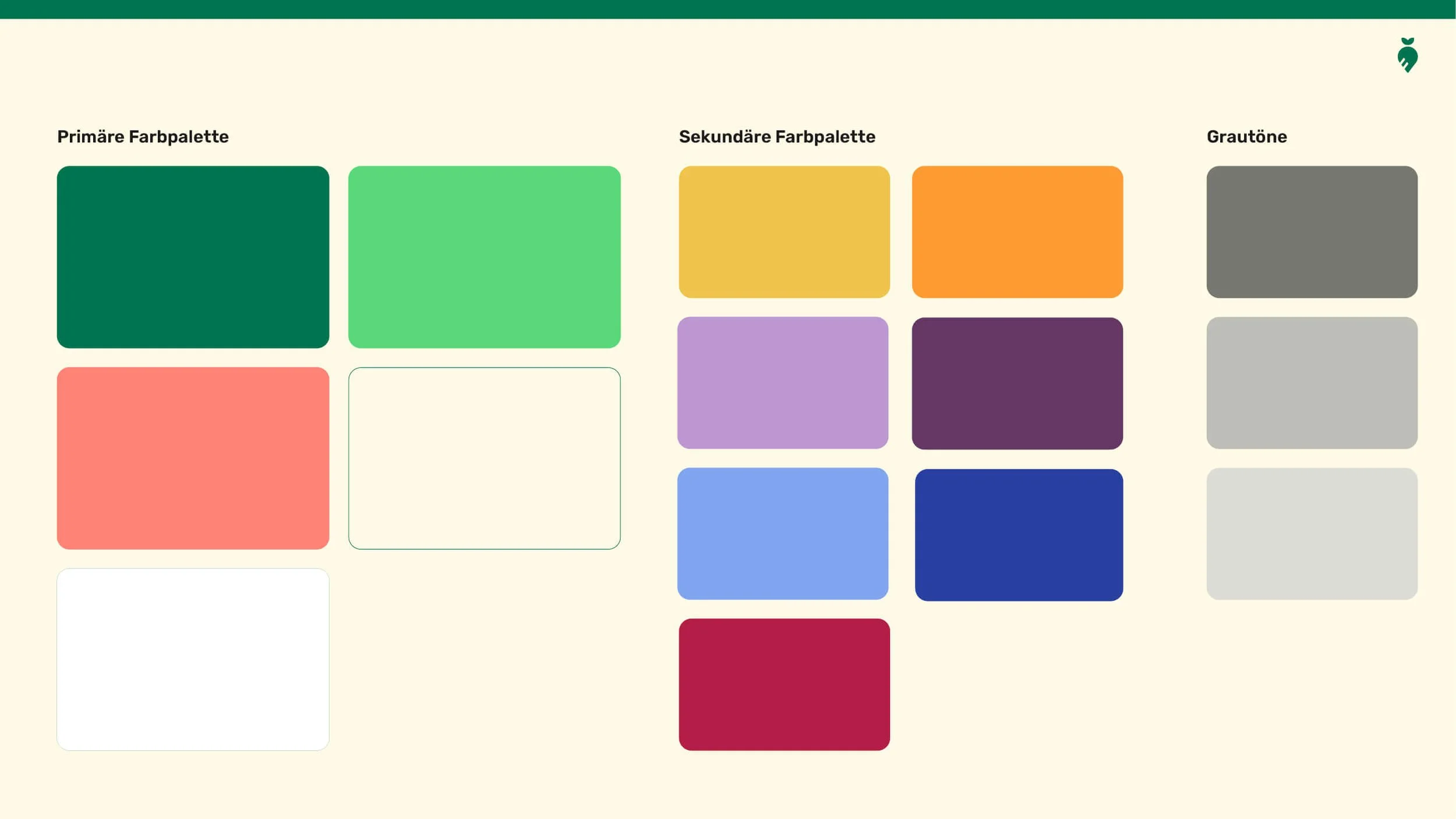Choose the crimson red secondary swatch

pos(784,684)
